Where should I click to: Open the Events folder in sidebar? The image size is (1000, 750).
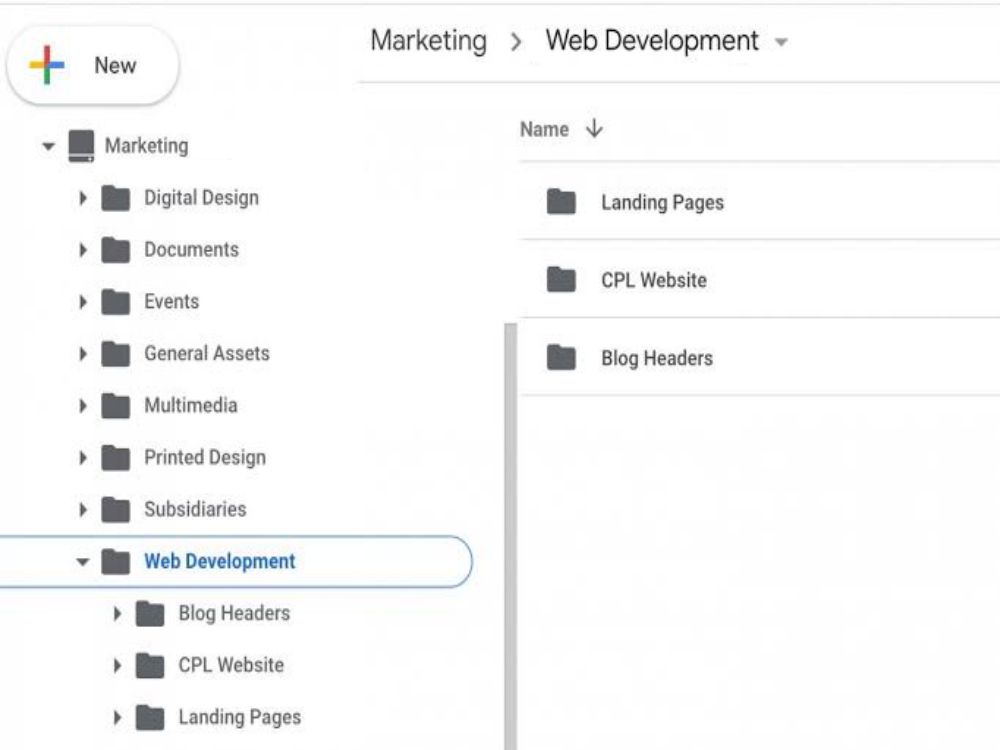pos(172,302)
